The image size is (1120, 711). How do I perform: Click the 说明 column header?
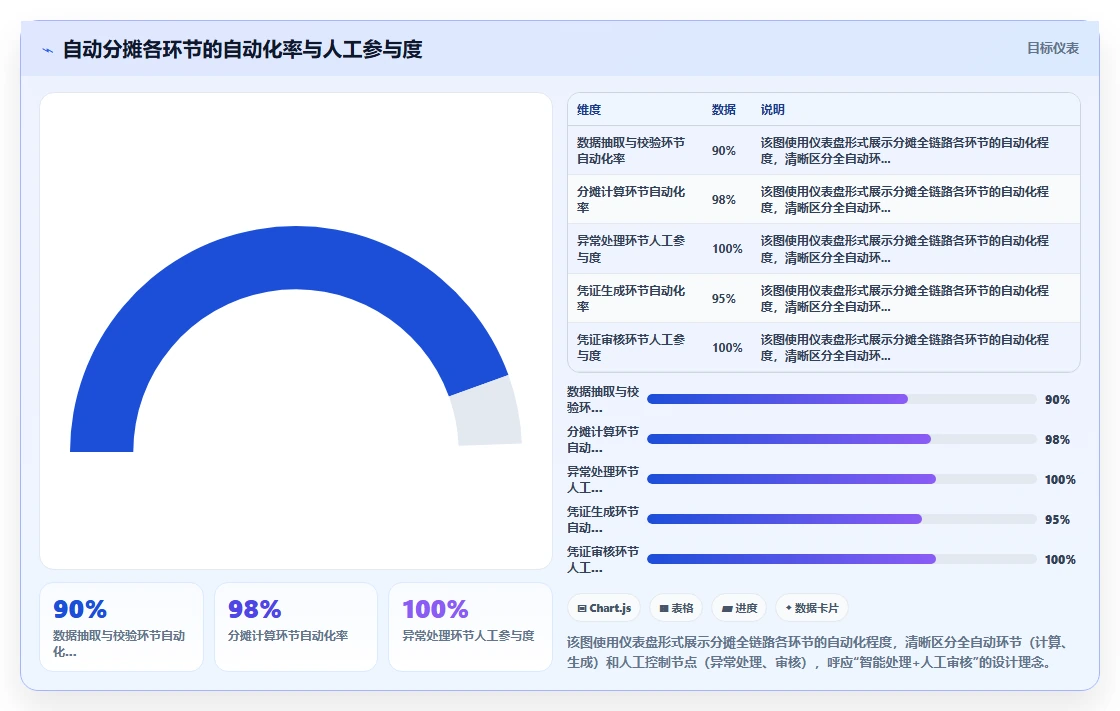[x=773, y=110]
